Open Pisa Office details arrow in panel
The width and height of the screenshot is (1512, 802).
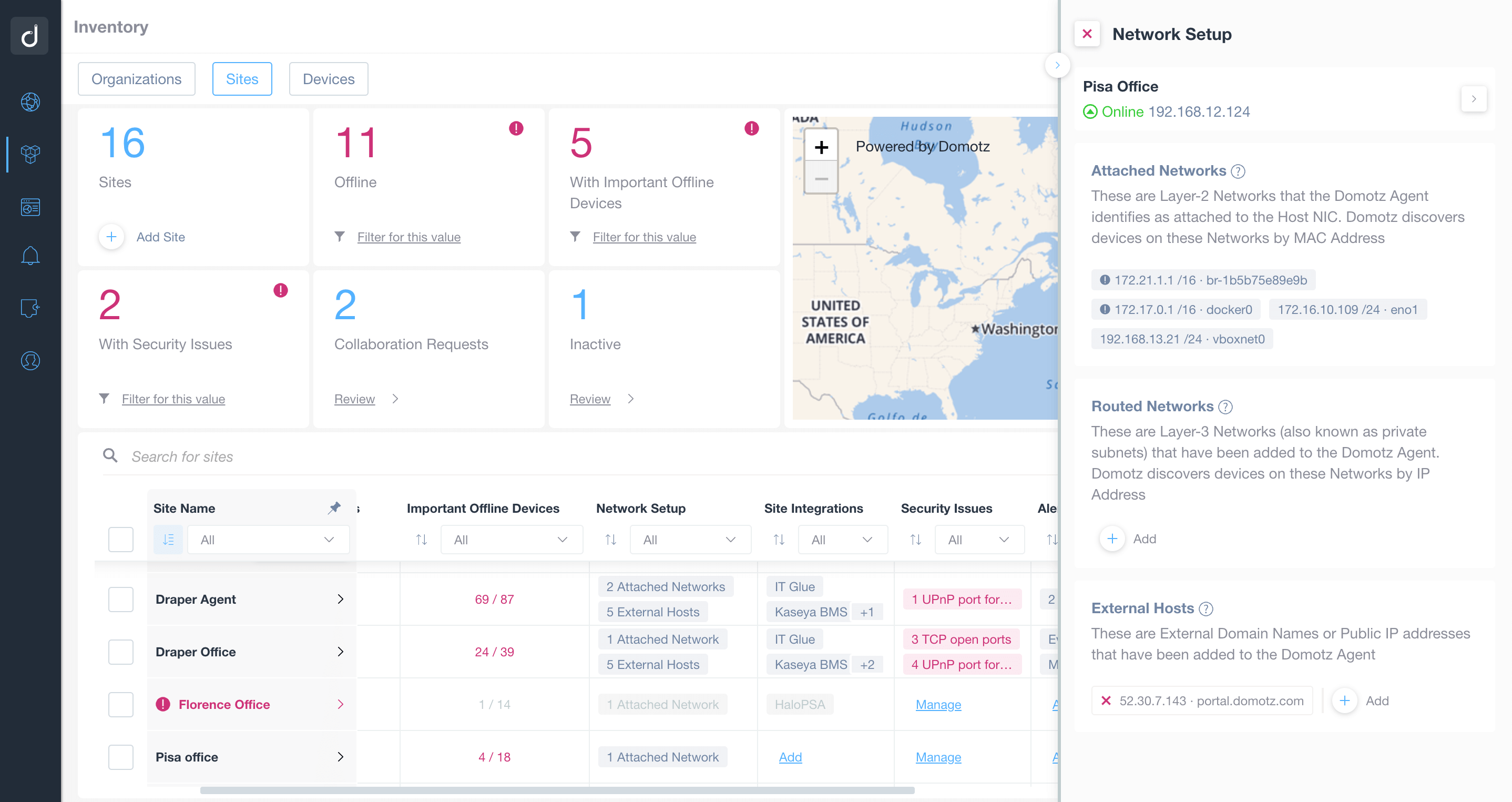pos(1473,99)
